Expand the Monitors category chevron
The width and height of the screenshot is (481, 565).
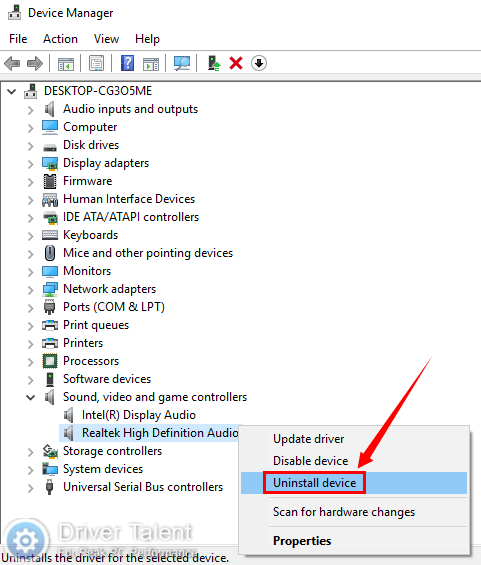coord(31,272)
